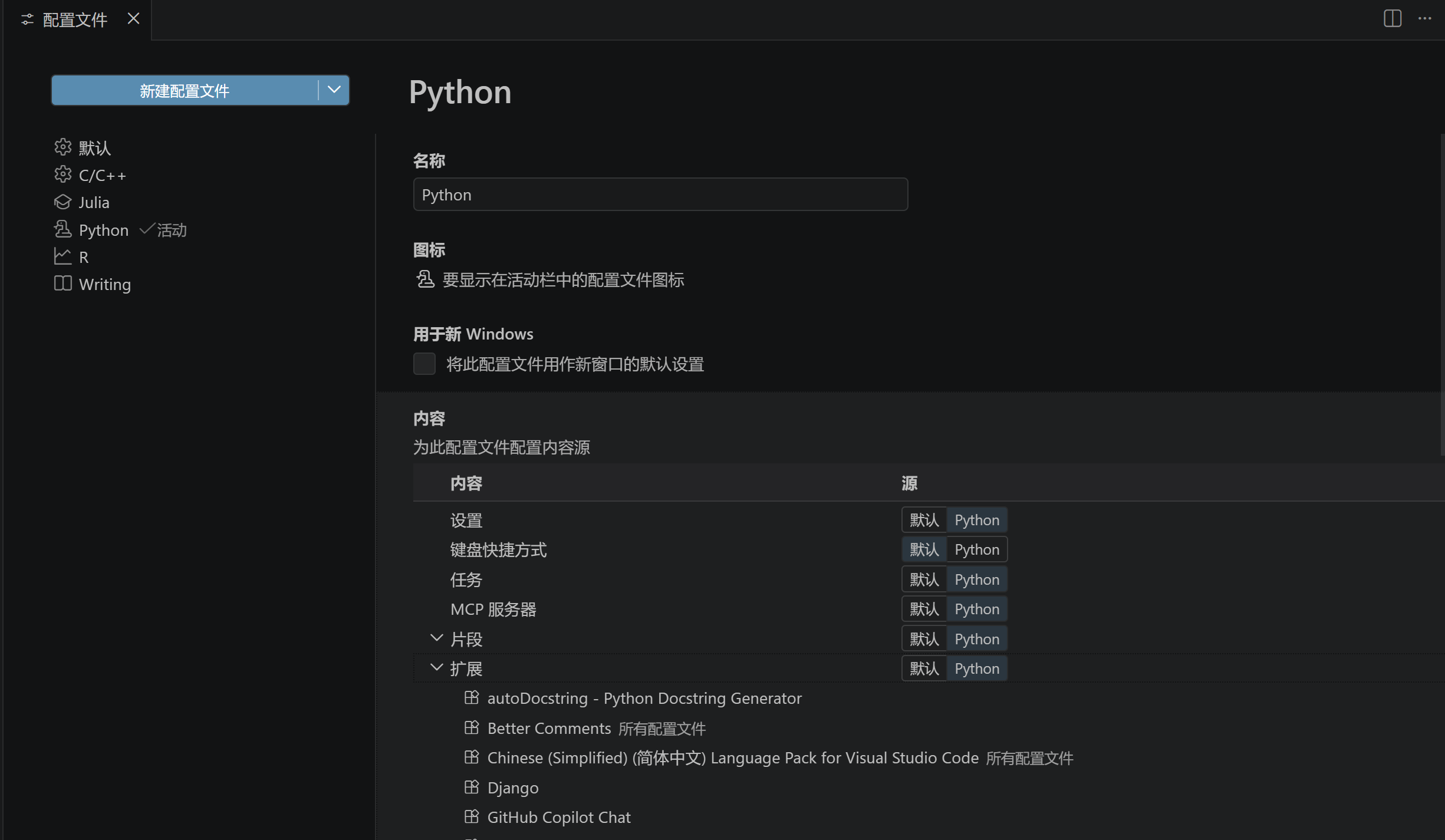Switch 设置 source to 默认
The height and width of the screenshot is (840, 1445).
coord(924,519)
